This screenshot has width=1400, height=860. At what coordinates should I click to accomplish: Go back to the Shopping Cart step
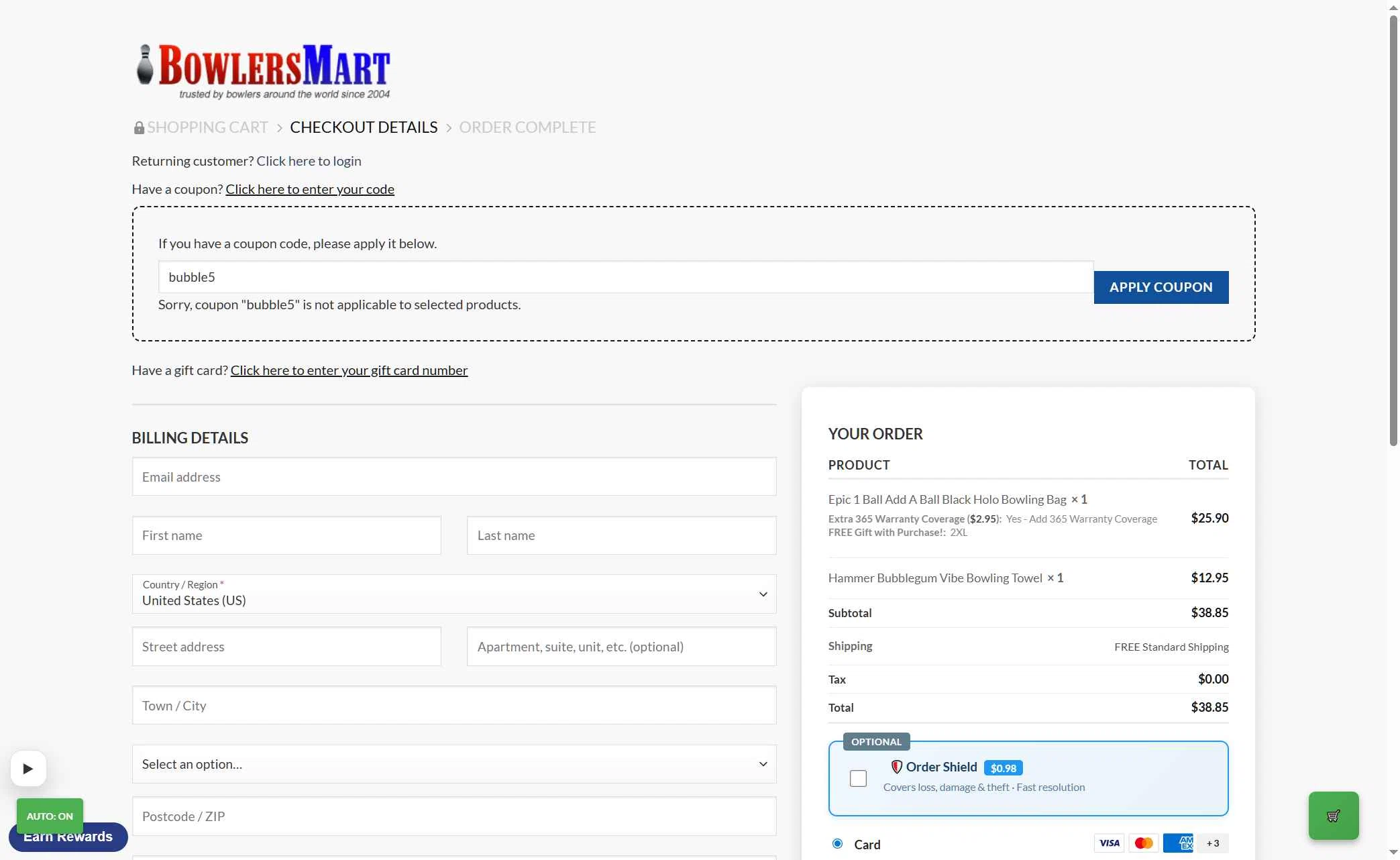point(207,127)
